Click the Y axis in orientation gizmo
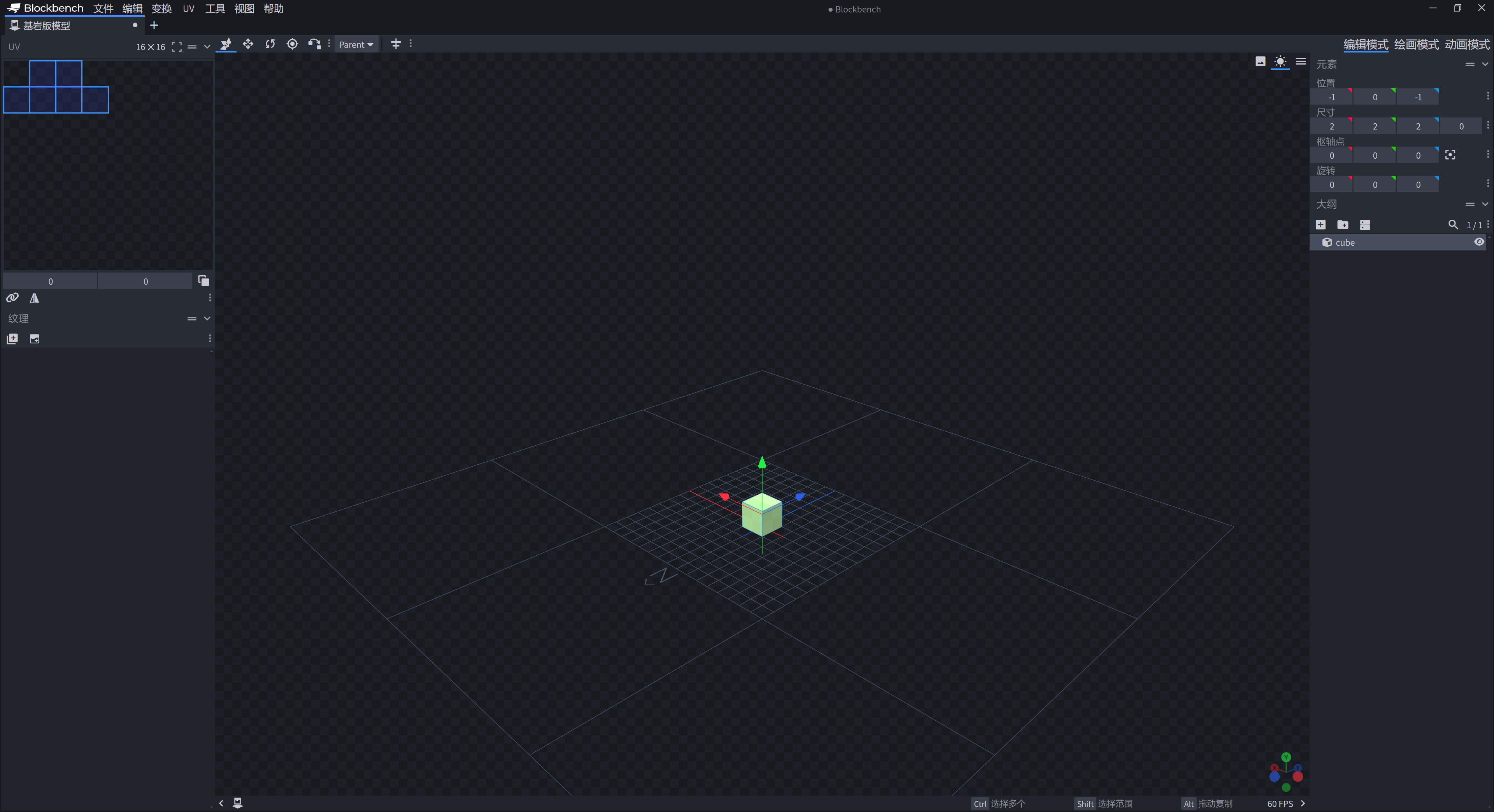Screen dimensions: 1494x812 click(1286, 757)
